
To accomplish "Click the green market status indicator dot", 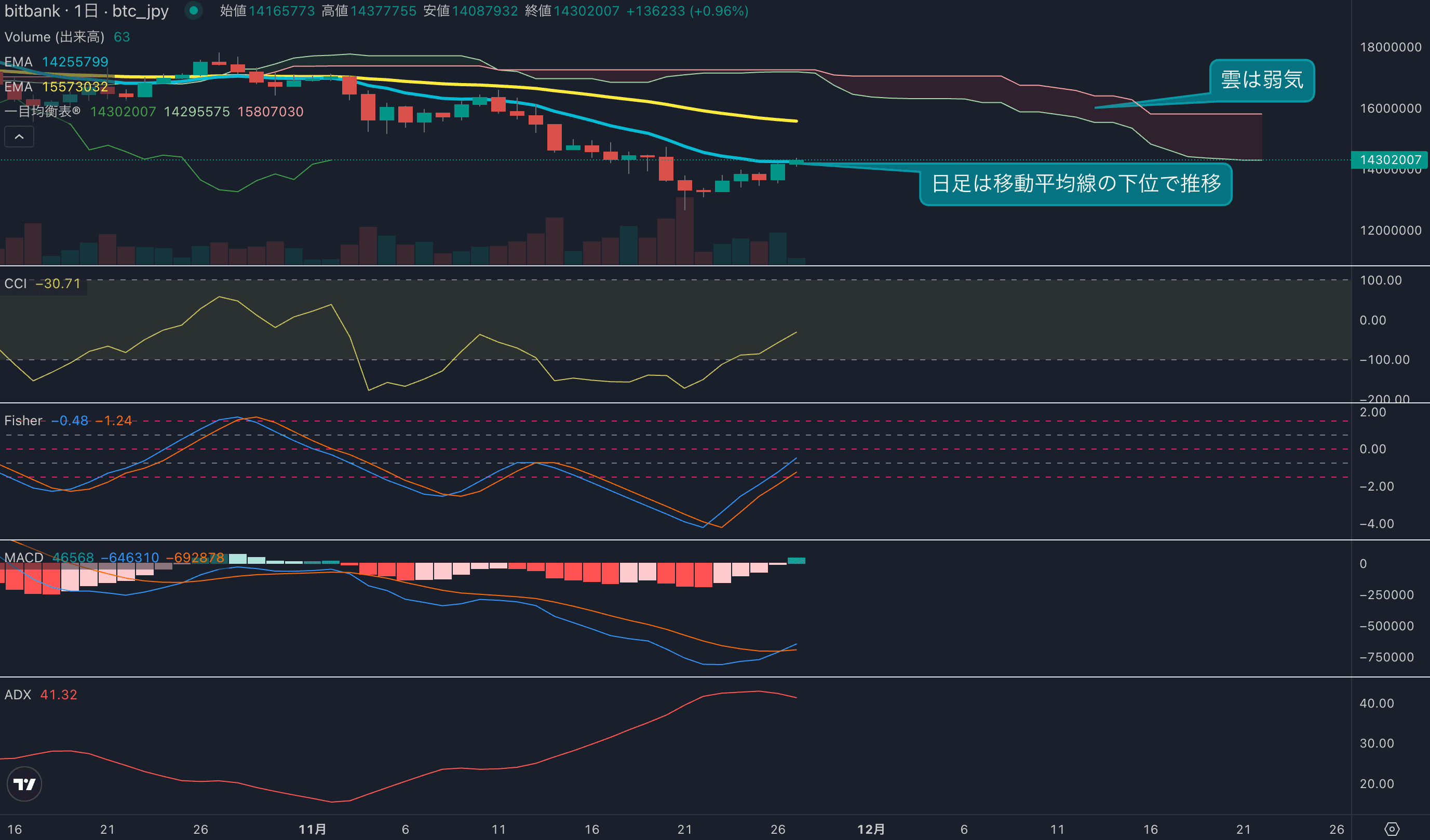I will pos(194,10).
